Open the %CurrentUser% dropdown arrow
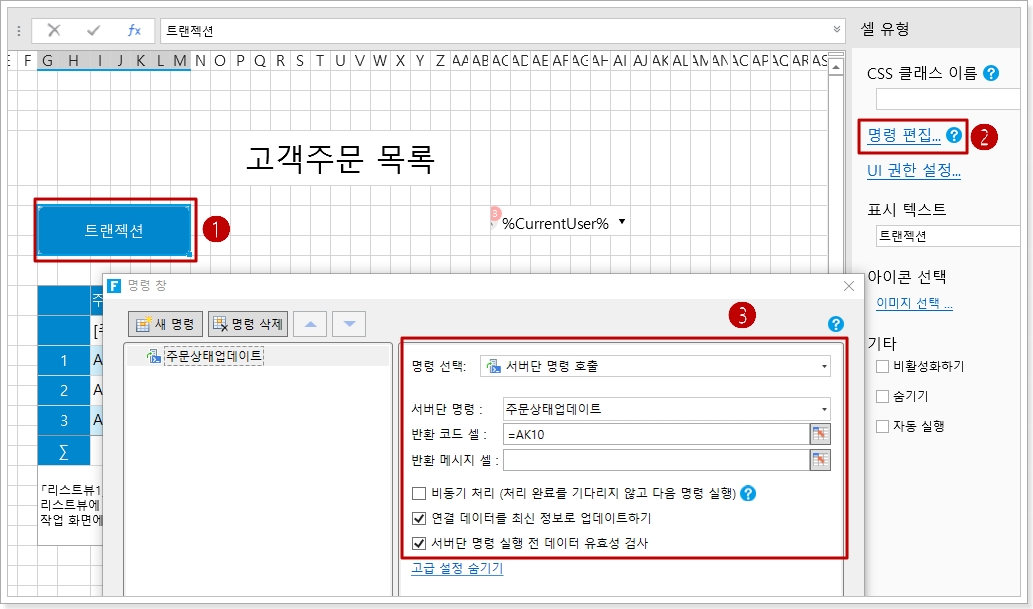Viewport: 1033px width, 609px height. pos(622,222)
